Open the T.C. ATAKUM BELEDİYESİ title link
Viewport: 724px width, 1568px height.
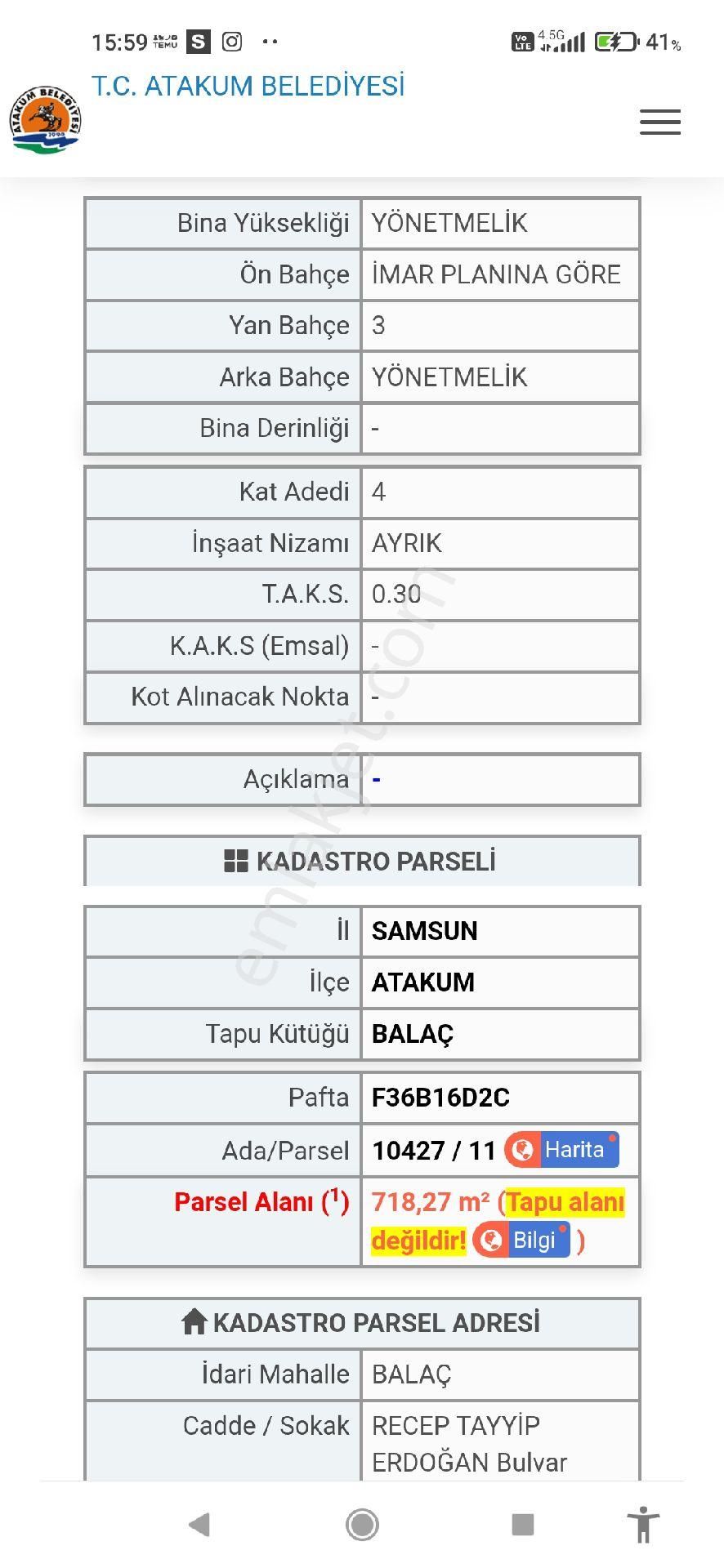tap(248, 86)
